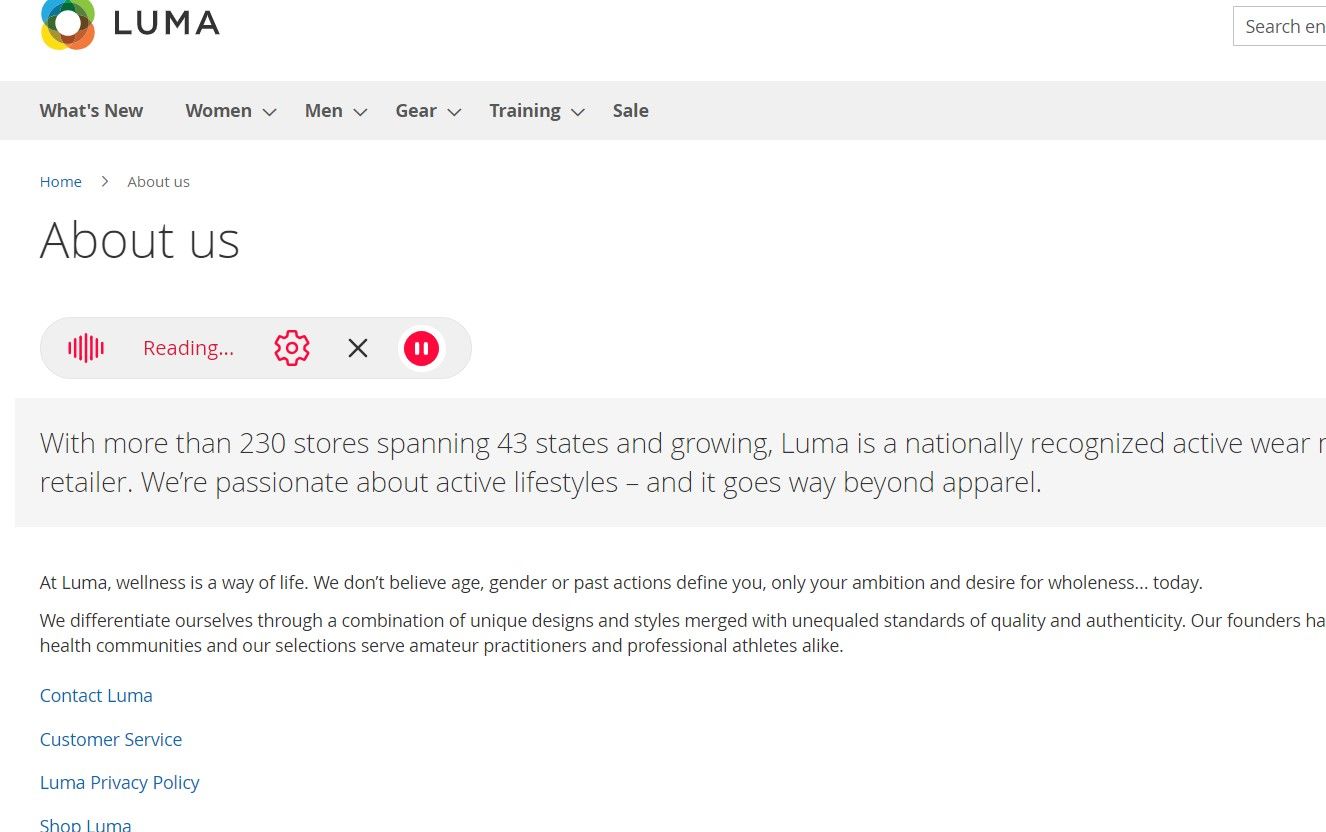Click the Reading... status label

pyautogui.click(x=188, y=348)
